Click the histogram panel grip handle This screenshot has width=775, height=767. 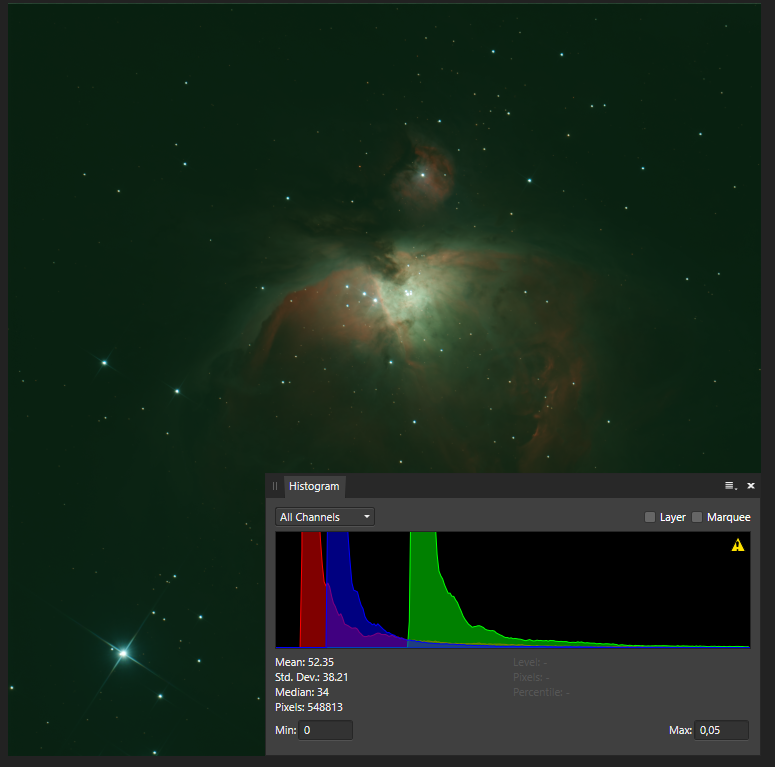(x=275, y=486)
